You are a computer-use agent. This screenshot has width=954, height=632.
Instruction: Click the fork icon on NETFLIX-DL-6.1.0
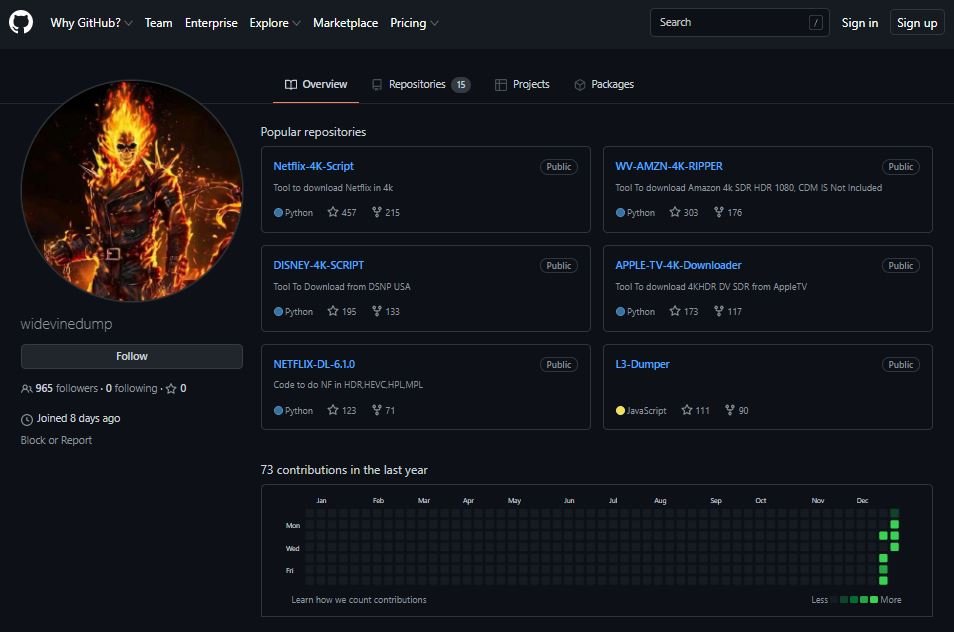pyautogui.click(x=377, y=410)
